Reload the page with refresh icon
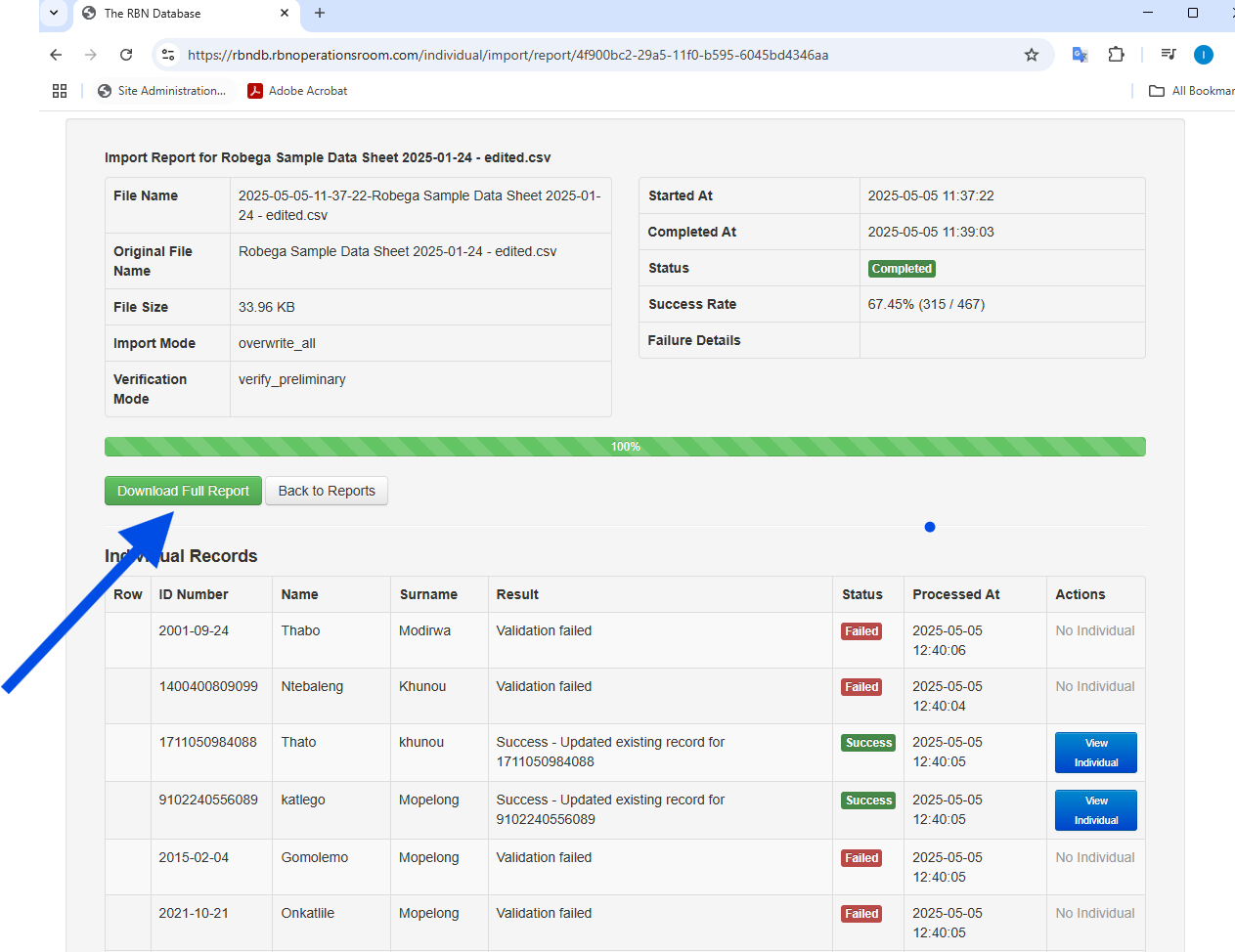This screenshot has height=952, width=1235. click(126, 55)
